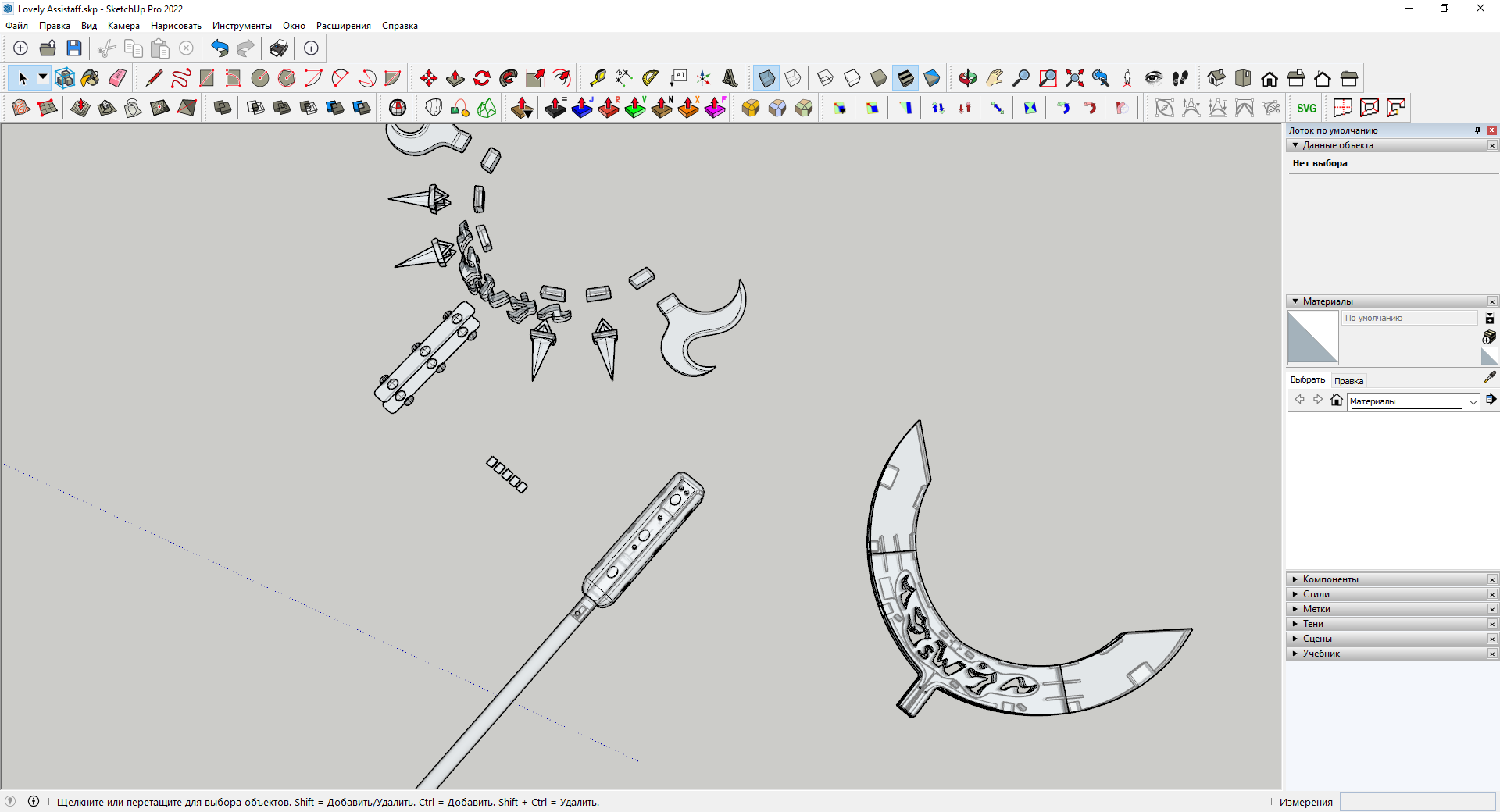This screenshot has height=812, width=1500.
Task: Enable Hidden Line face style
Action: (x=852, y=78)
